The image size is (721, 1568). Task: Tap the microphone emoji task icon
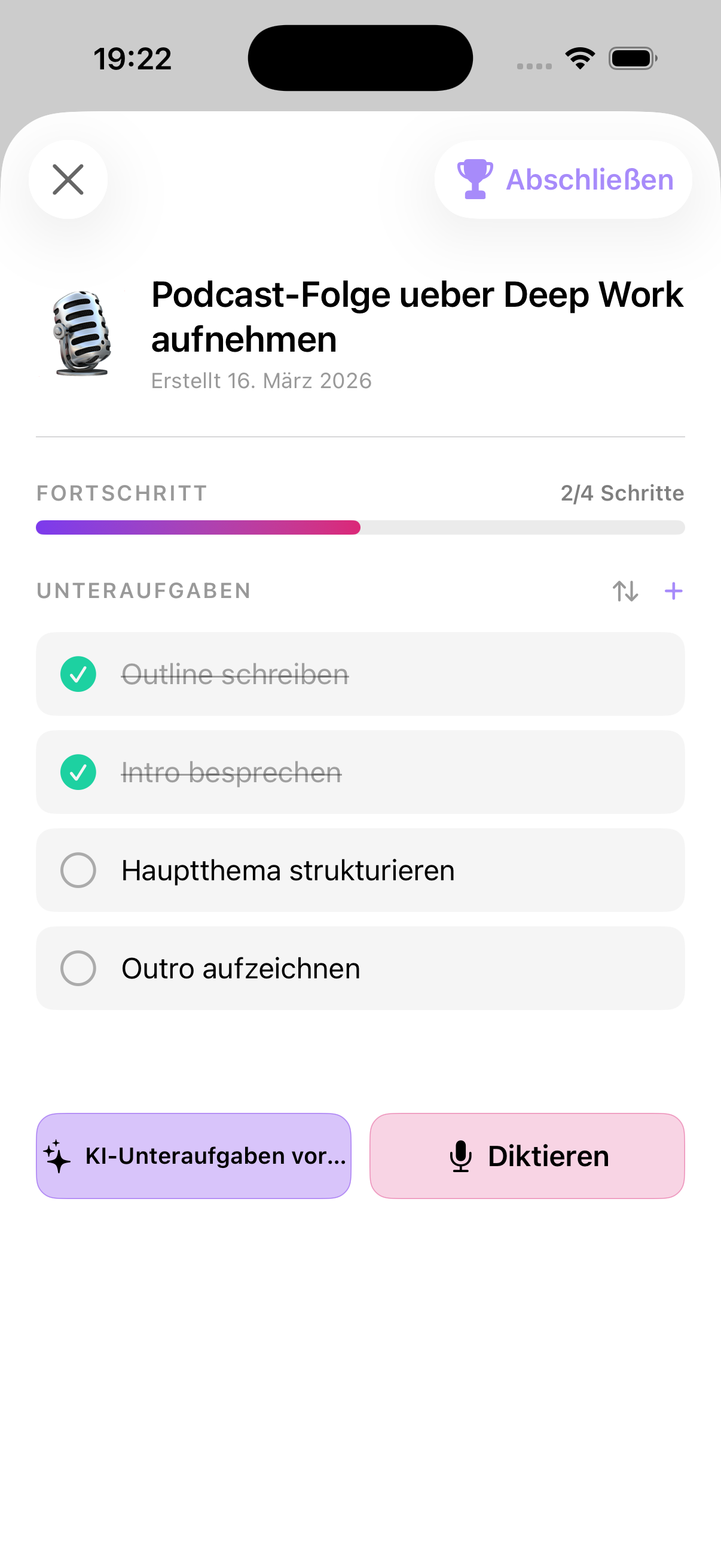82,333
